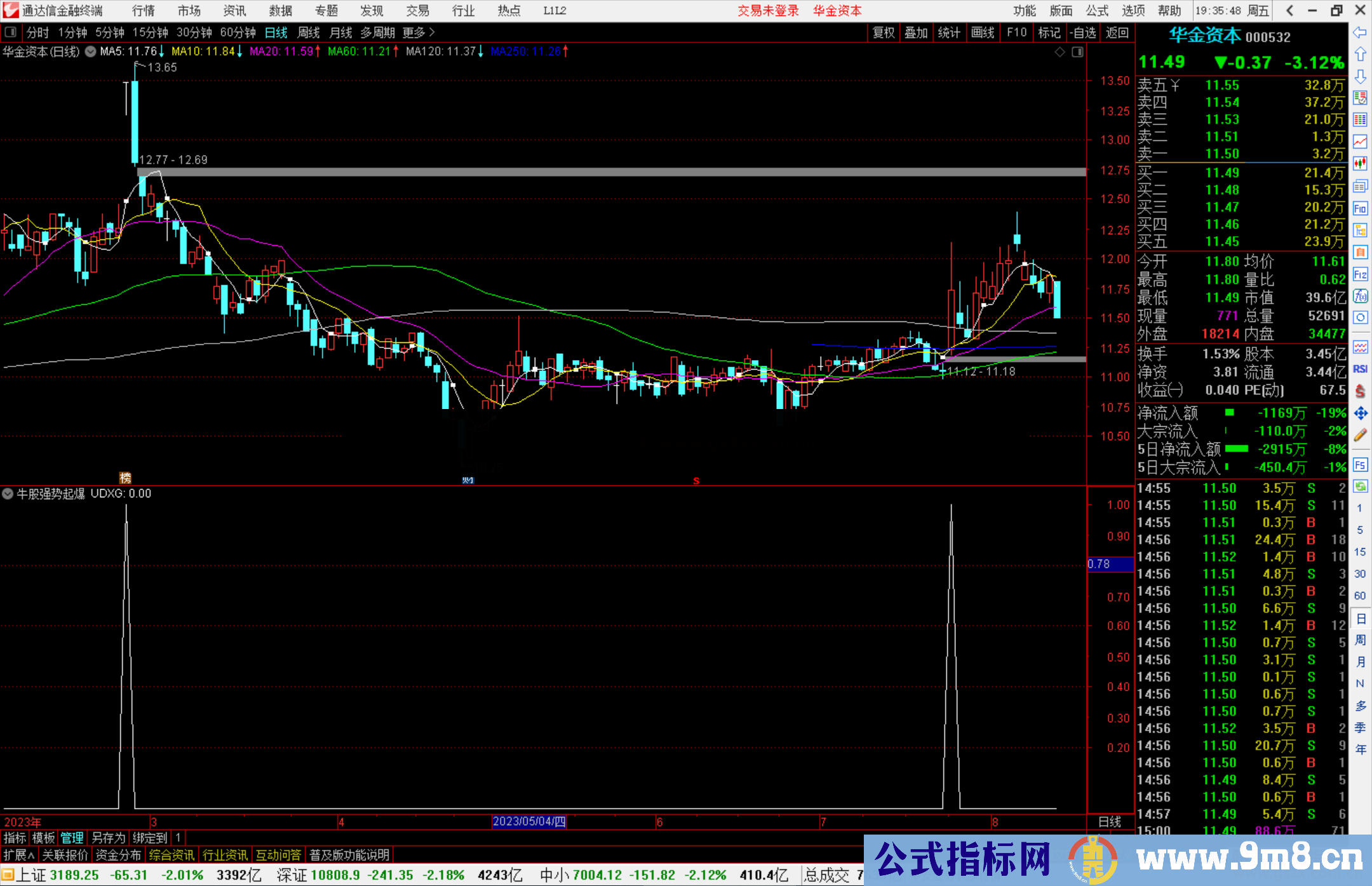Viewport: 1372px width, 886px height.
Task: Click the four-way move arrows icon
Action: (1360, 413)
